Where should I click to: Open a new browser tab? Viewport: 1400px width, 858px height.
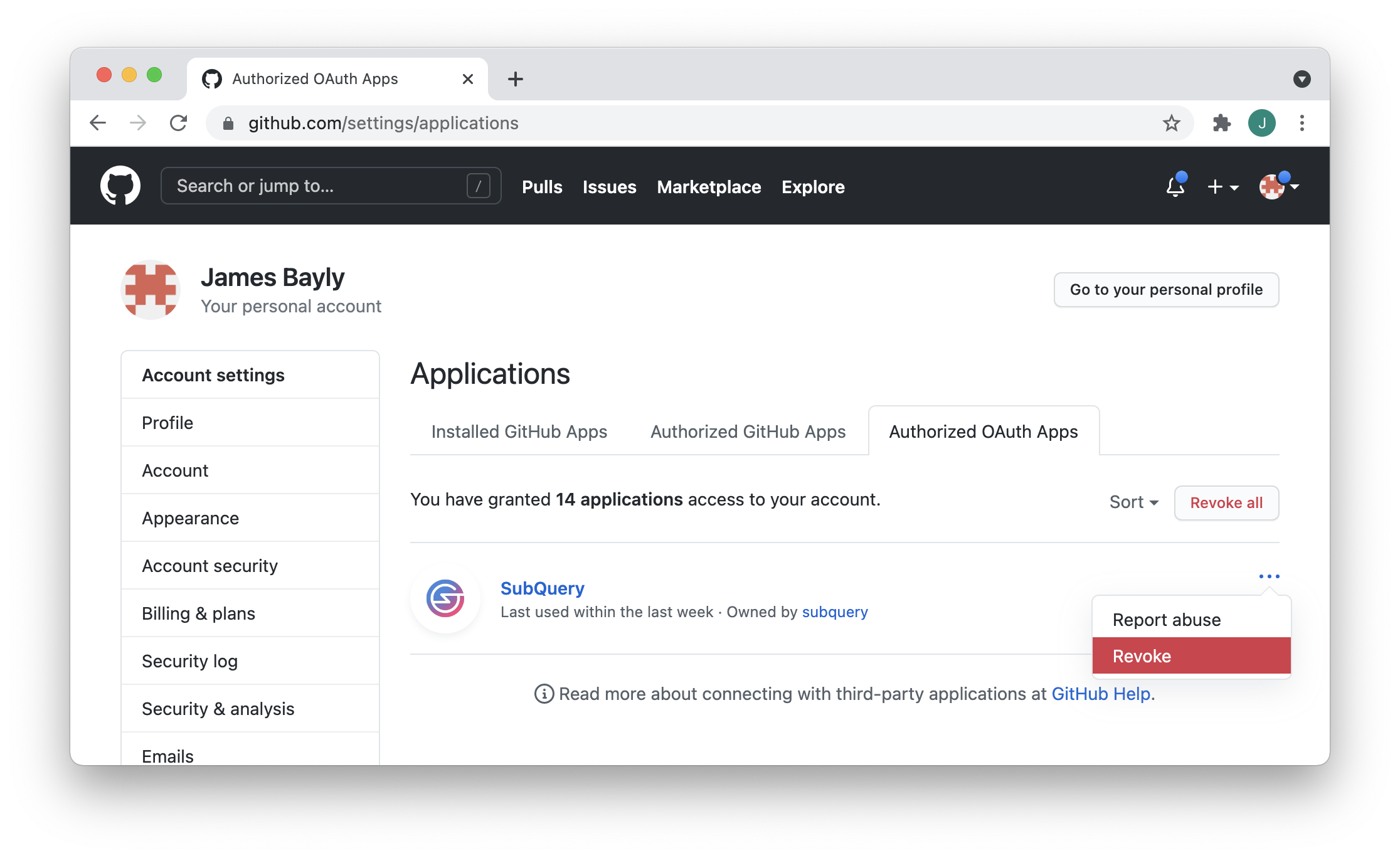pyautogui.click(x=515, y=79)
